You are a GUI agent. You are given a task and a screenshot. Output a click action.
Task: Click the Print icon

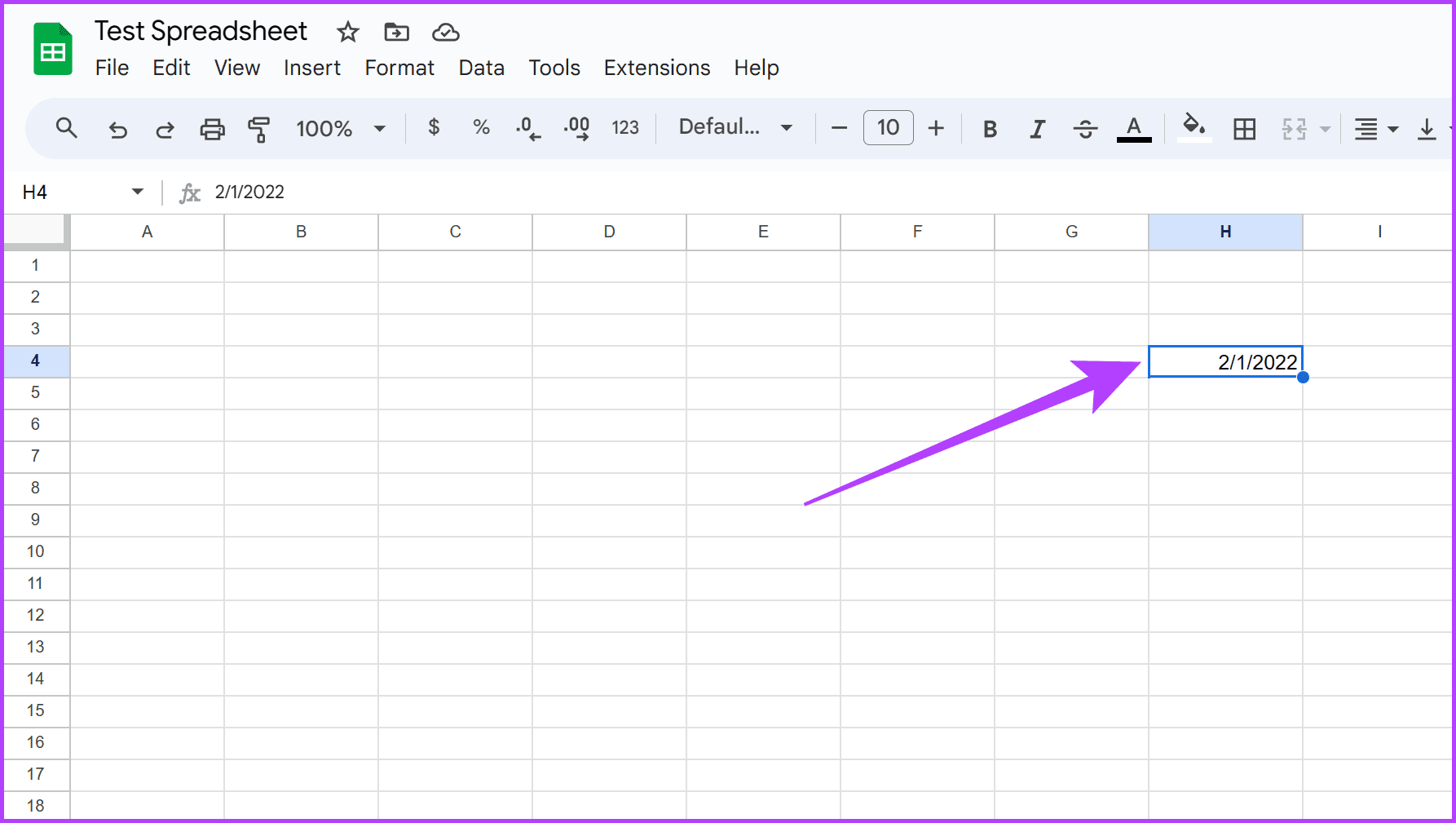[x=212, y=128]
